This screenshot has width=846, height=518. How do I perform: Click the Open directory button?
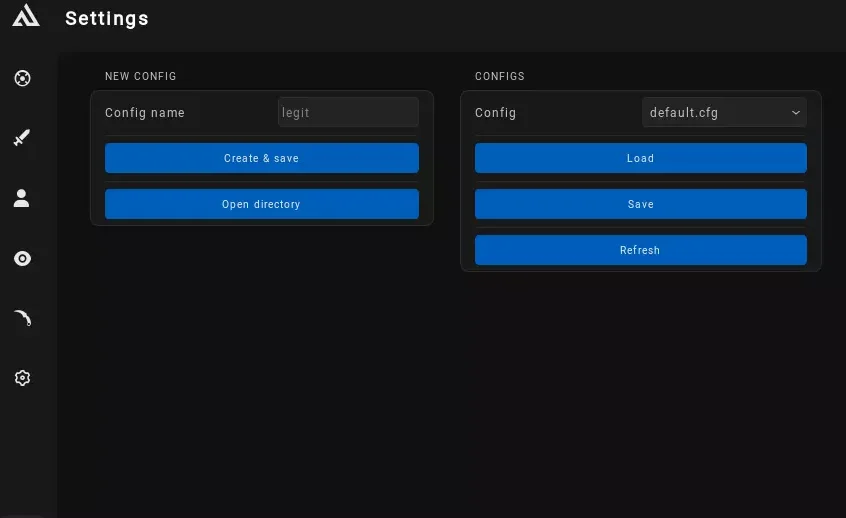pyautogui.click(x=261, y=204)
